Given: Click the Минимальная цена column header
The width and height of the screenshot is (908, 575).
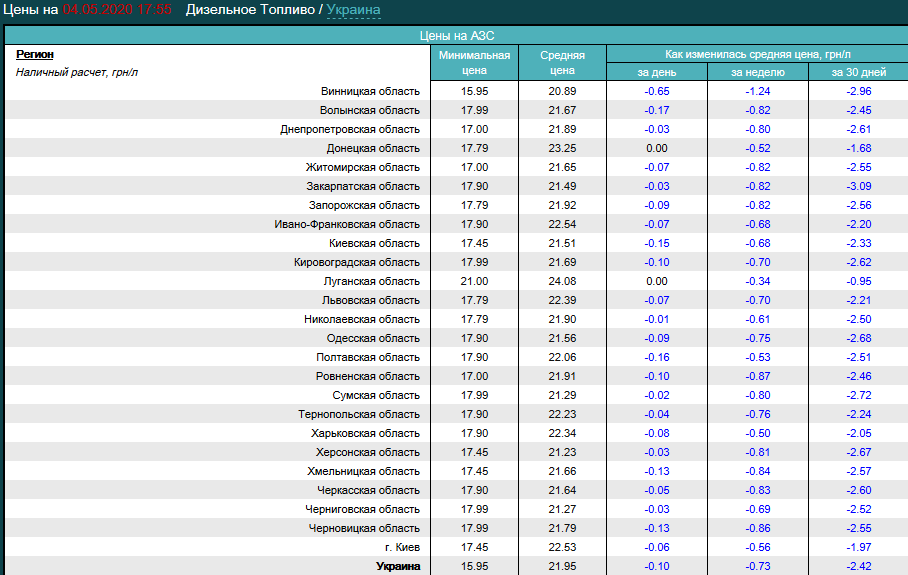Looking at the screenshot, I should (474, 63).
